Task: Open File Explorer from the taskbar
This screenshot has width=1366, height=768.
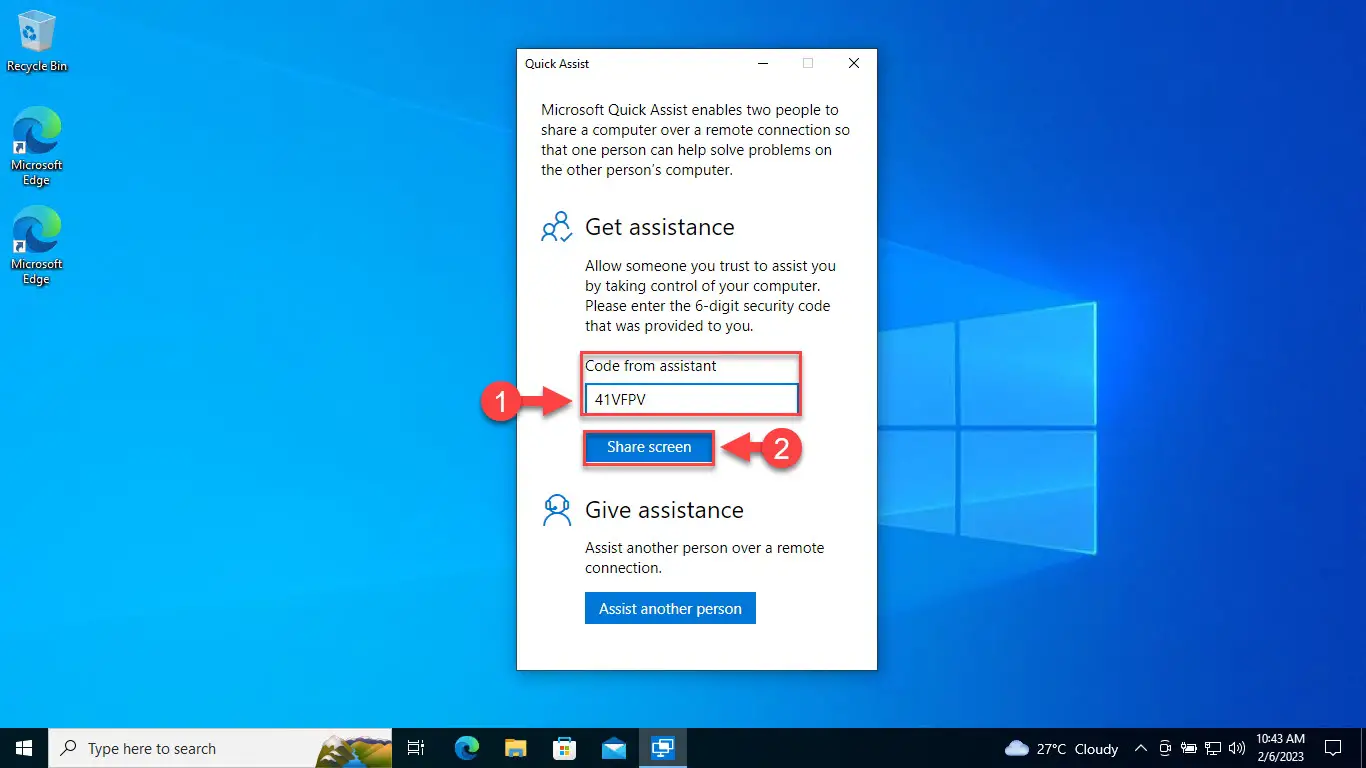Action: 516,748
